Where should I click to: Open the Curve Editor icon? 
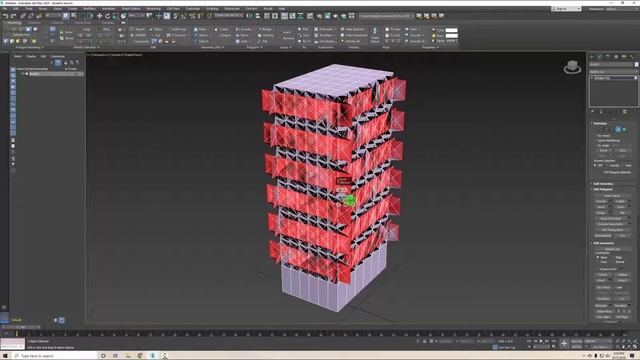click(292, 16)
